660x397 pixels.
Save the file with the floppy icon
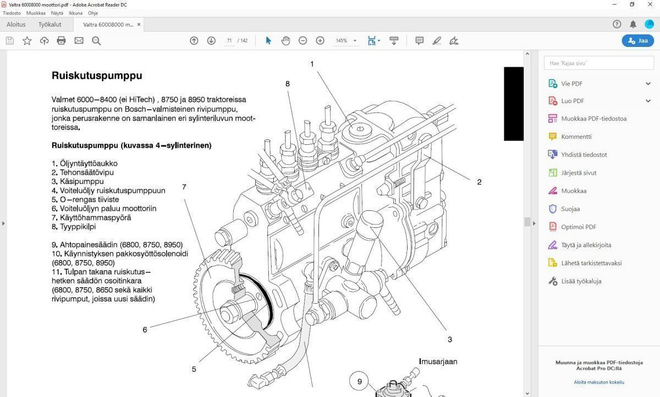(10, 41)
